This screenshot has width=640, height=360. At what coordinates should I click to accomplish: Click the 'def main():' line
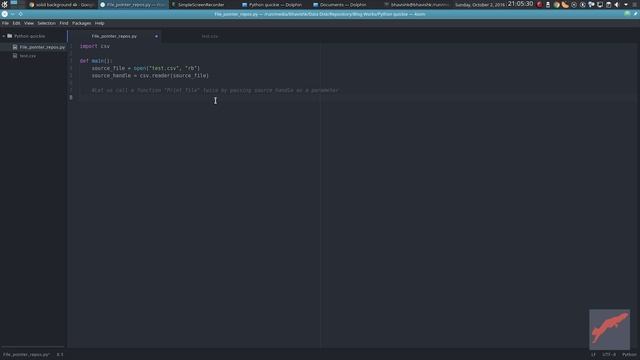click(96, 61)
